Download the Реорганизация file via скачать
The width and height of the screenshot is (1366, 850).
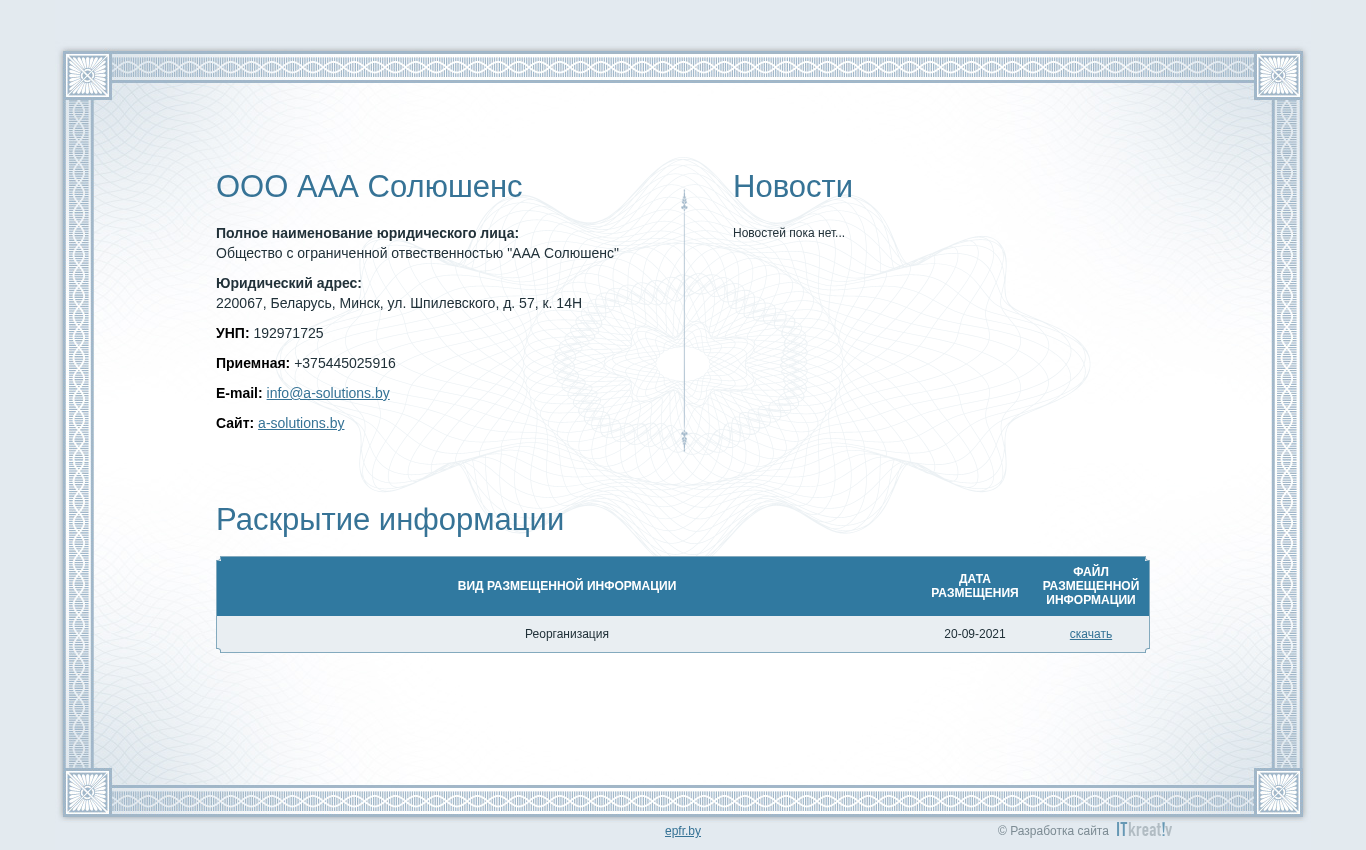pyautogui.click(x=1090, y=634)
